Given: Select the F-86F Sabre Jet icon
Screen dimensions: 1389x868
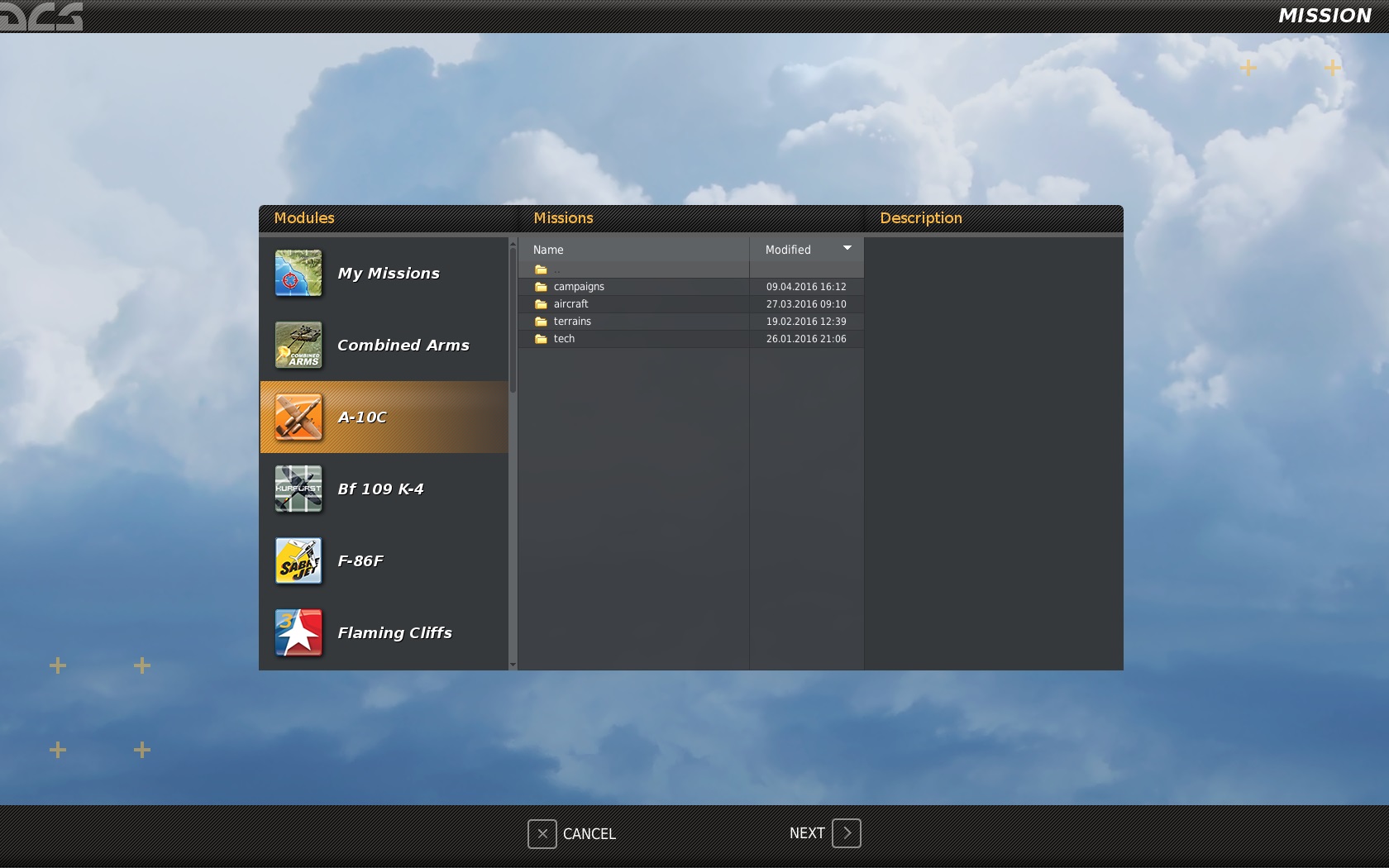Looking at the screenshot, I should click(298, 560).
